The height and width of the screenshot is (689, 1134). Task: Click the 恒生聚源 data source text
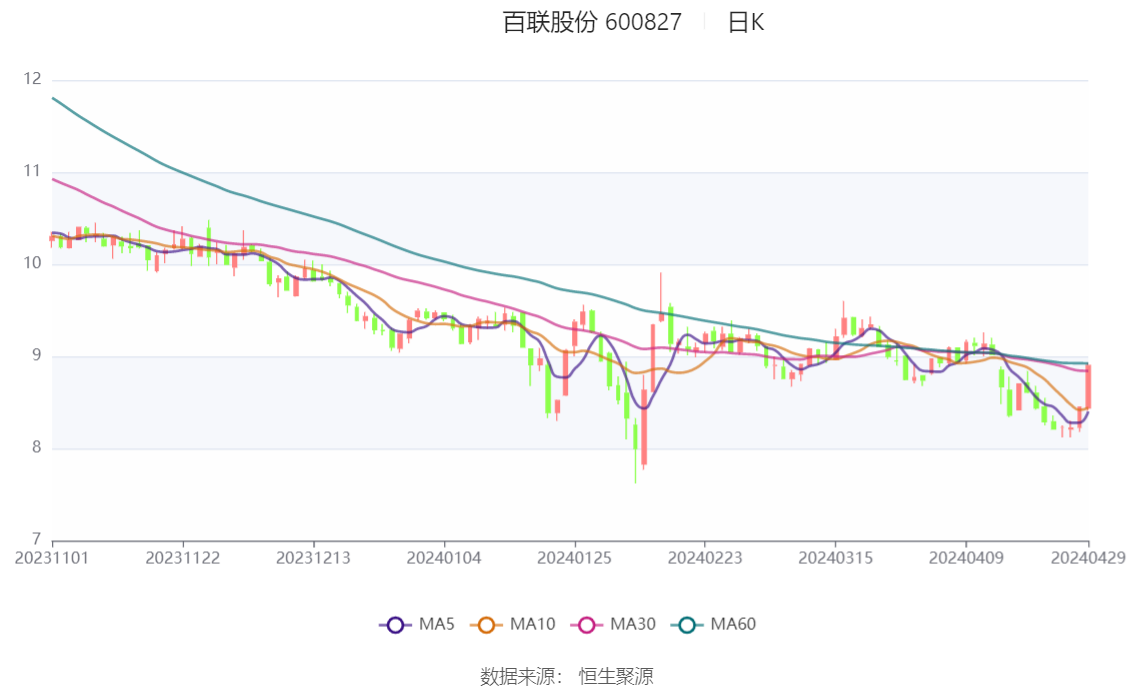(x=616, y=677)
